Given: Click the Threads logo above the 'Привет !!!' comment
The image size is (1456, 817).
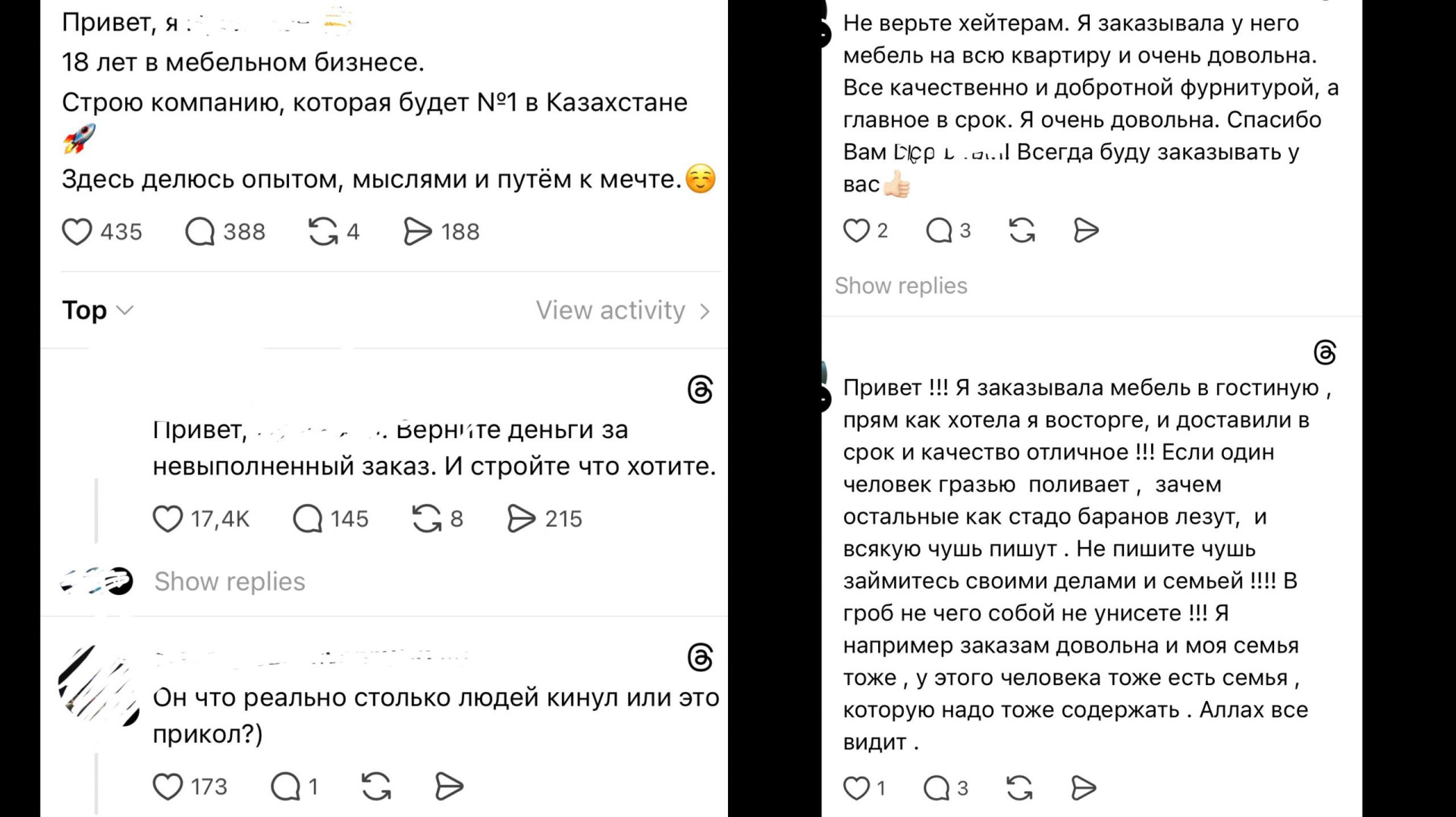Looking at the screenshot, I should coord(1325,352).
